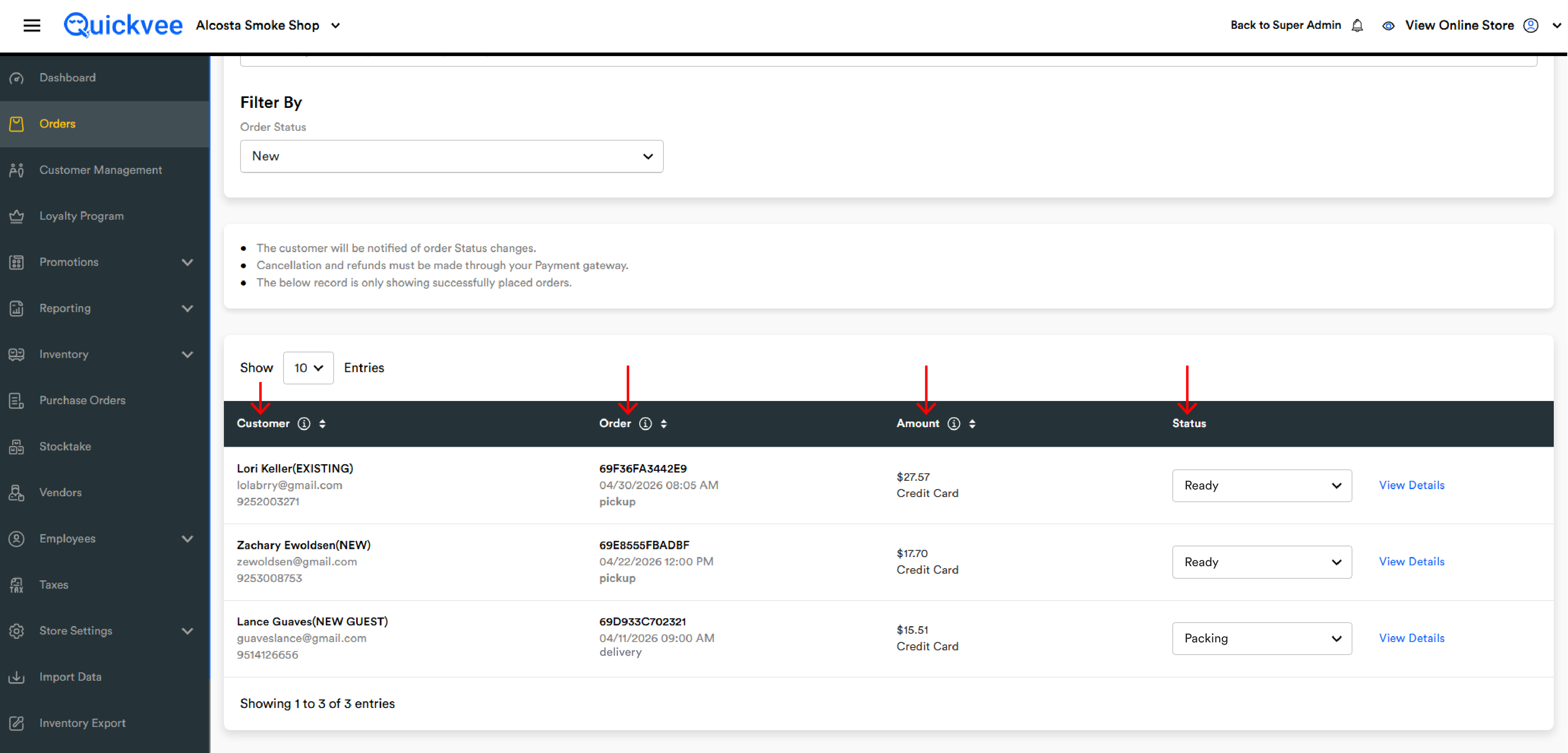Open Loyalty Program in the sidebar
Viewport: 1568px width, 753px height.
coord(105,216)
